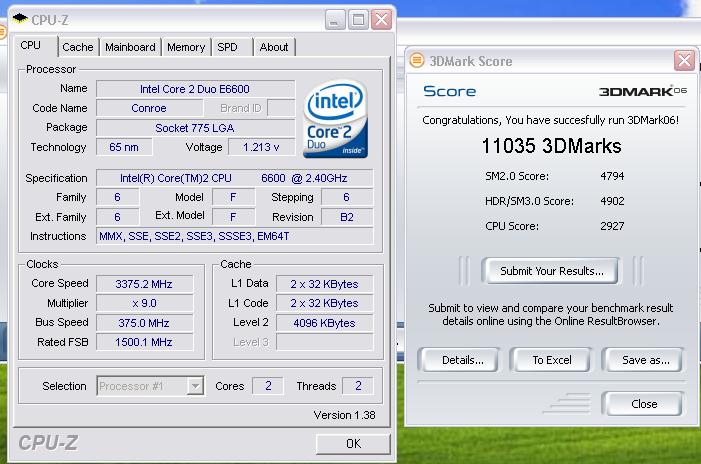Open the About tab

274,47
